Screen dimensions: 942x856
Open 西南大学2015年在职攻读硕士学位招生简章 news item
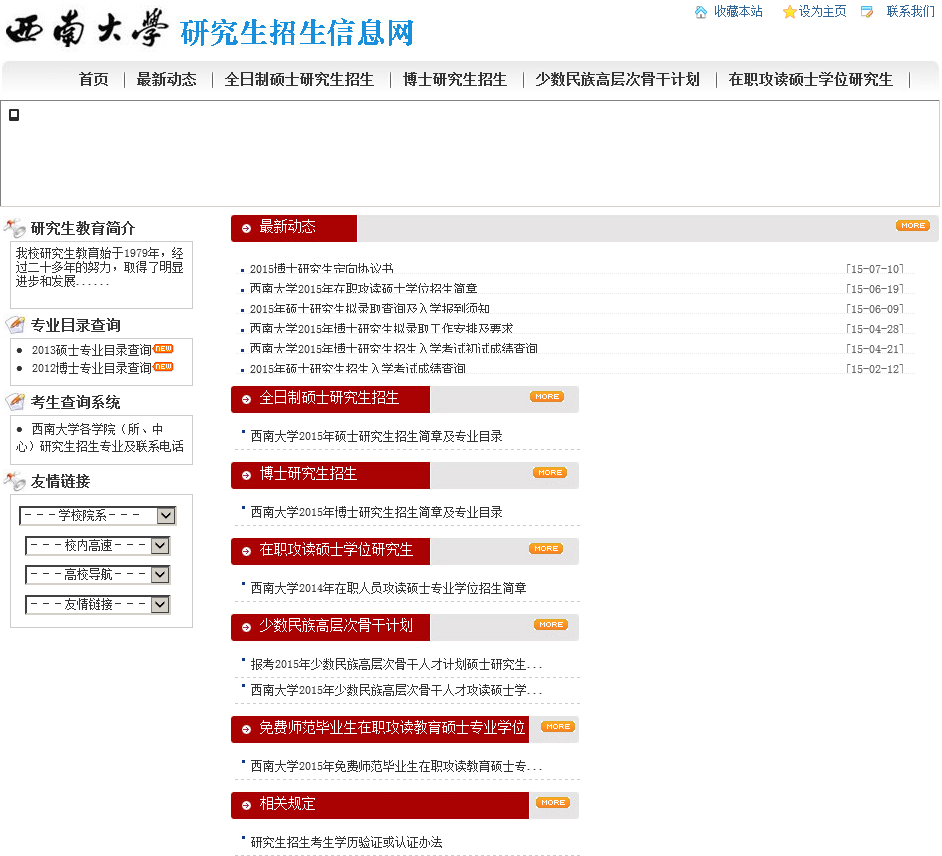(x=363, y=288)
